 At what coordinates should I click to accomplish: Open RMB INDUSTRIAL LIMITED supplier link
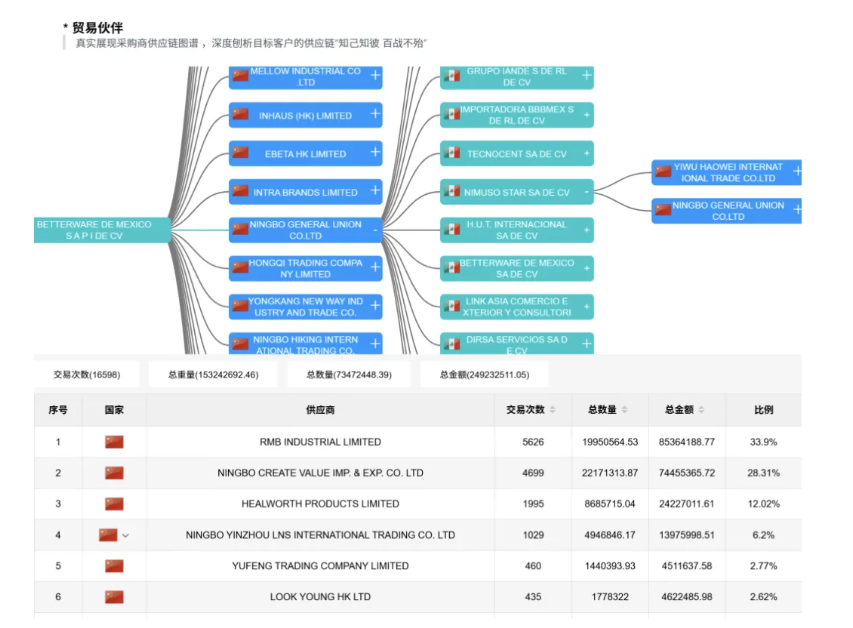[x=320, y=442]
